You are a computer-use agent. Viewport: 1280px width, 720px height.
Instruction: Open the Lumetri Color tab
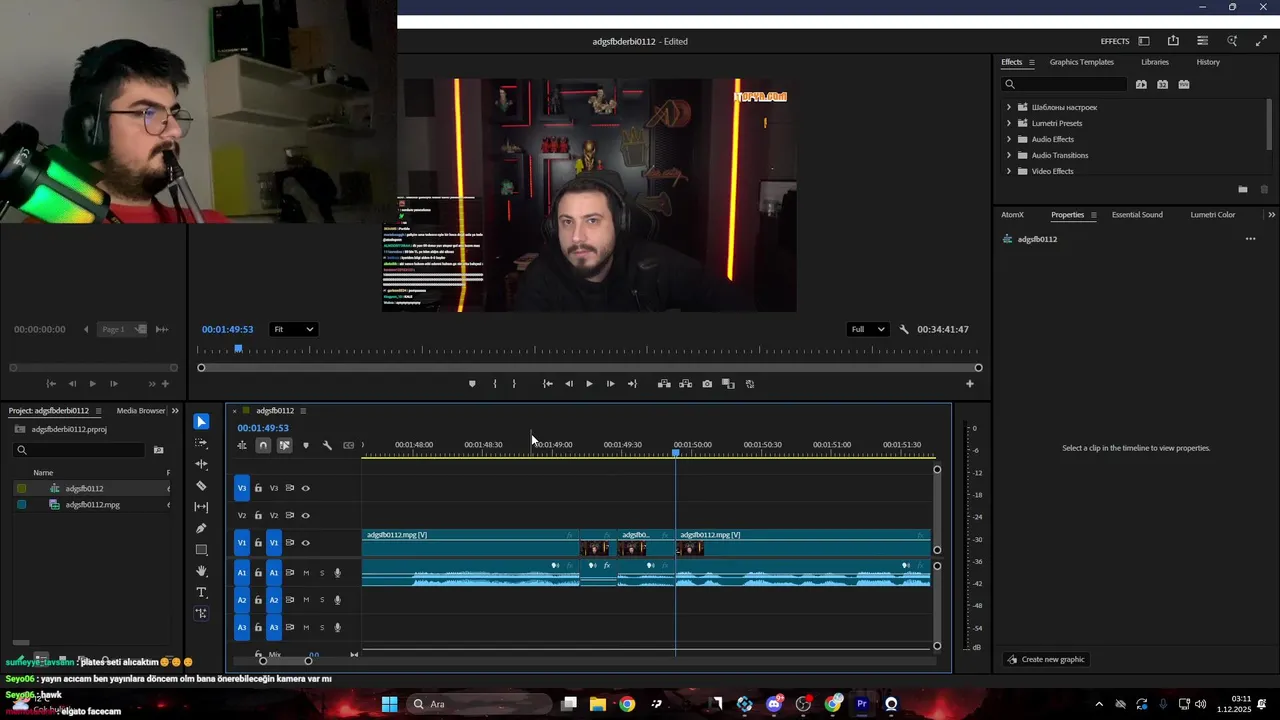(1212, 215)
